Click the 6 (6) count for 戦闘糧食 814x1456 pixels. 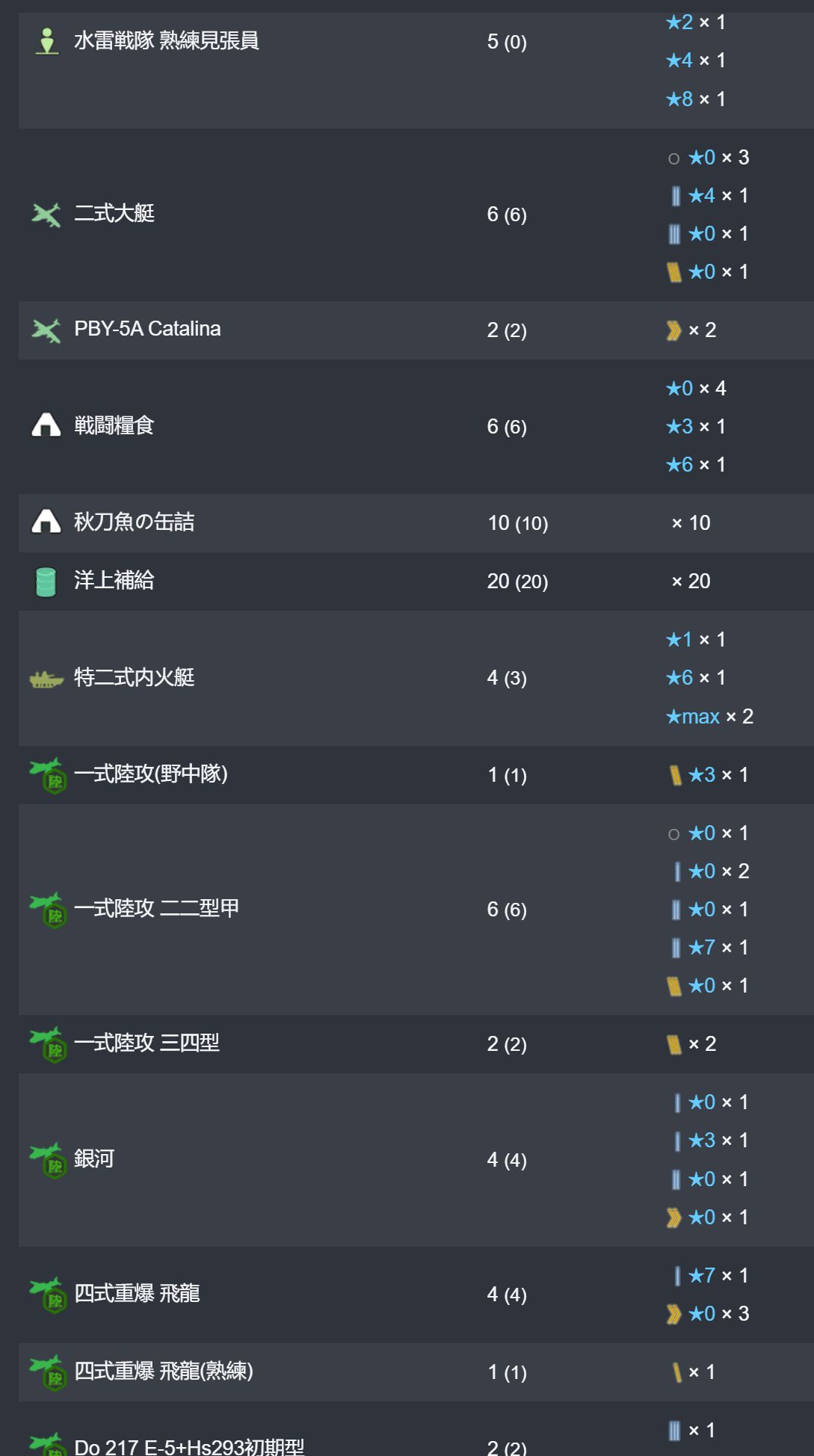pos(507,427)
